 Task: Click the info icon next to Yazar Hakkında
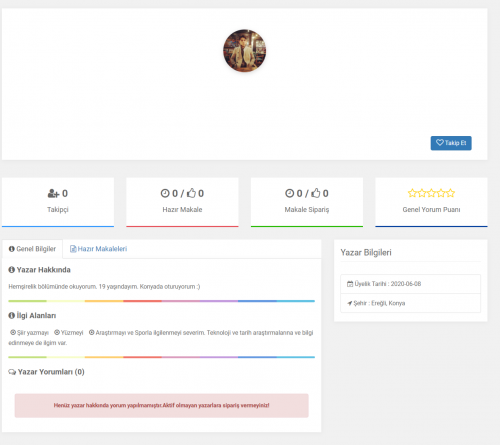click(x=12, y=270)
